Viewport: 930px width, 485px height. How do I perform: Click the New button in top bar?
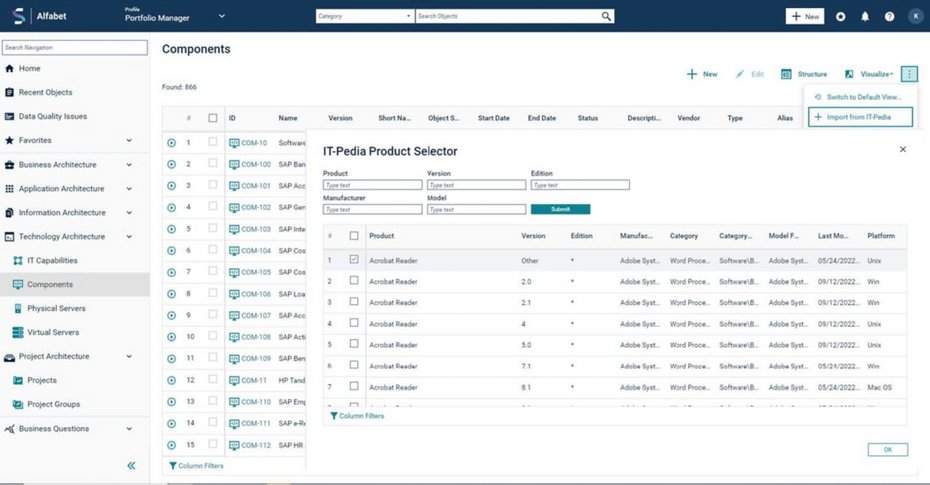805,17
